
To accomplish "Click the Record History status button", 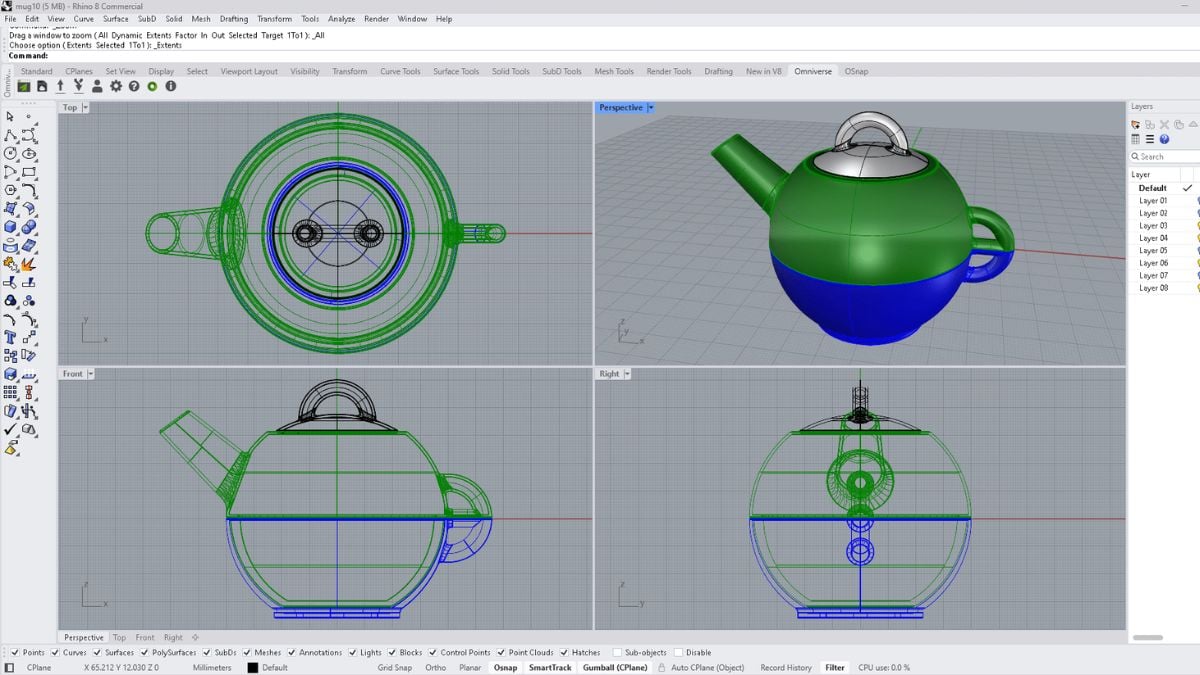I will coord(785,668).
